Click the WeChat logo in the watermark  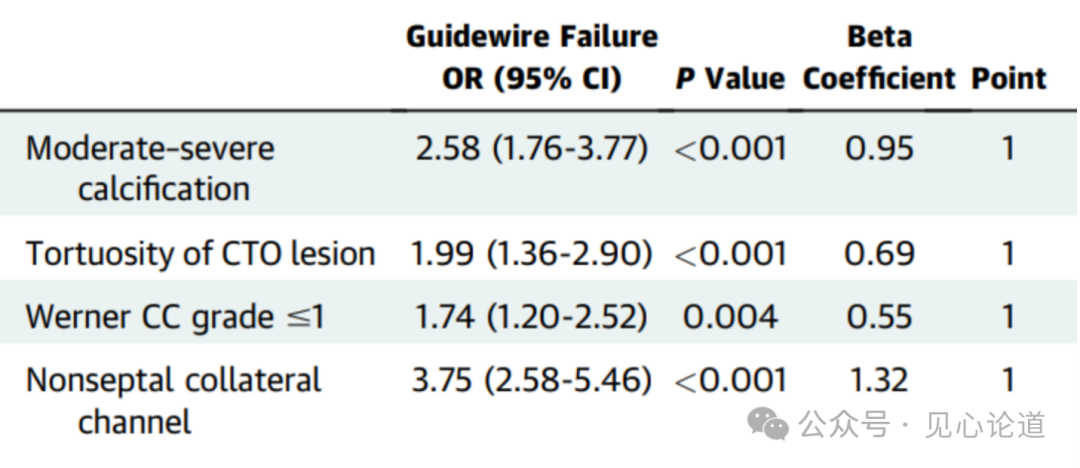[769, 426]
